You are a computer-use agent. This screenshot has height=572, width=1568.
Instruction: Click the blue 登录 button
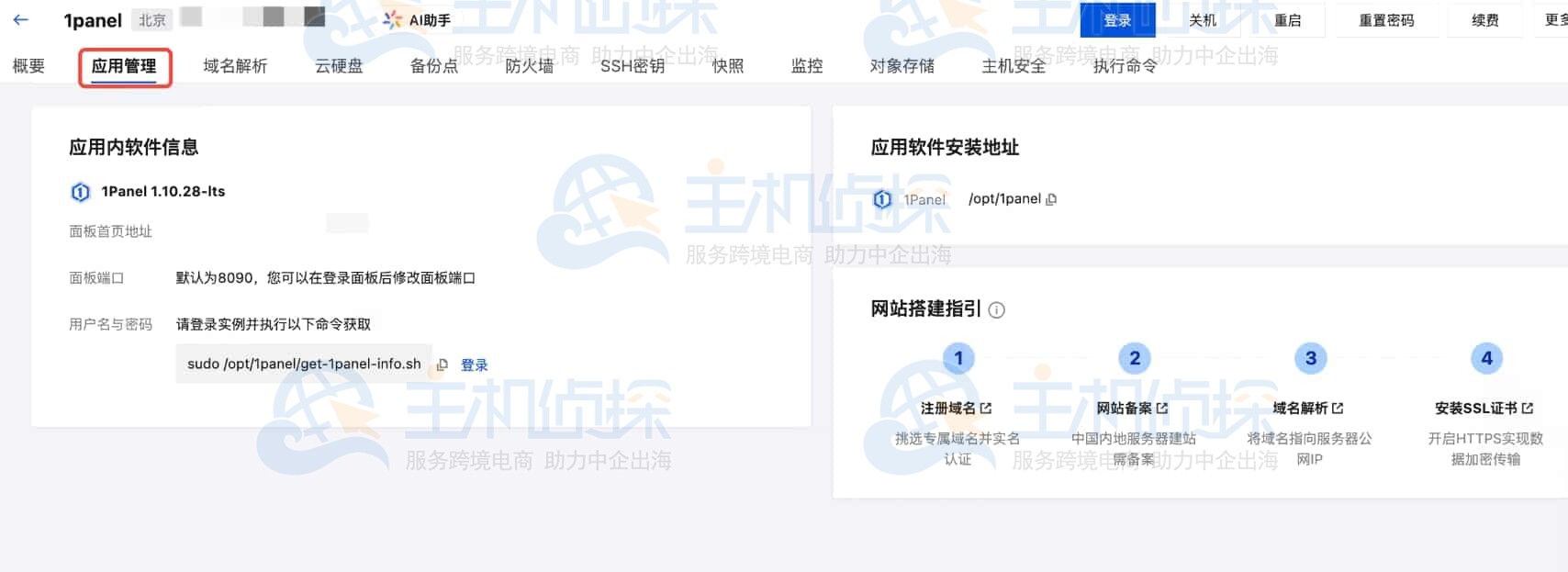[x=1117, y=20]
